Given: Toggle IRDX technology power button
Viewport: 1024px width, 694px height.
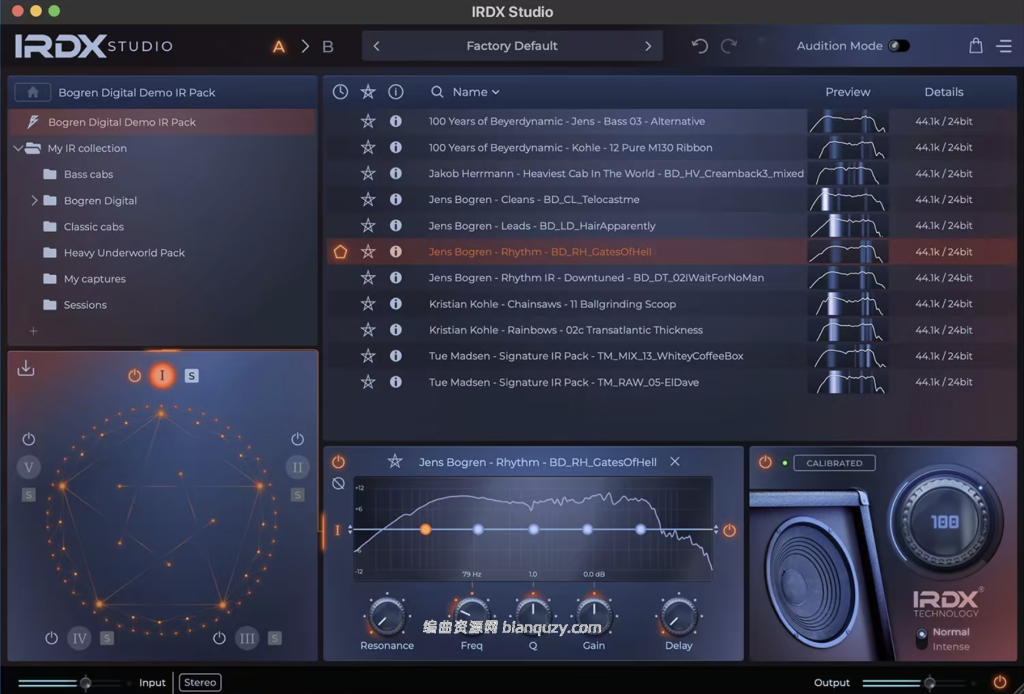Looking at the screenshot, I should 765,462.
